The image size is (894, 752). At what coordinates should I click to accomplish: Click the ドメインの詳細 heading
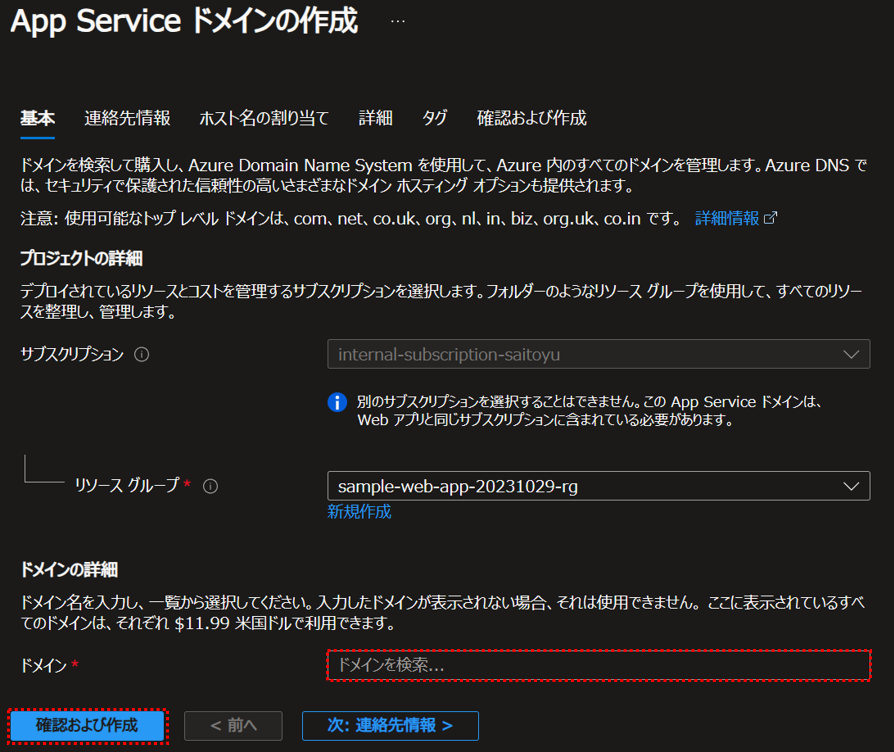69,570
